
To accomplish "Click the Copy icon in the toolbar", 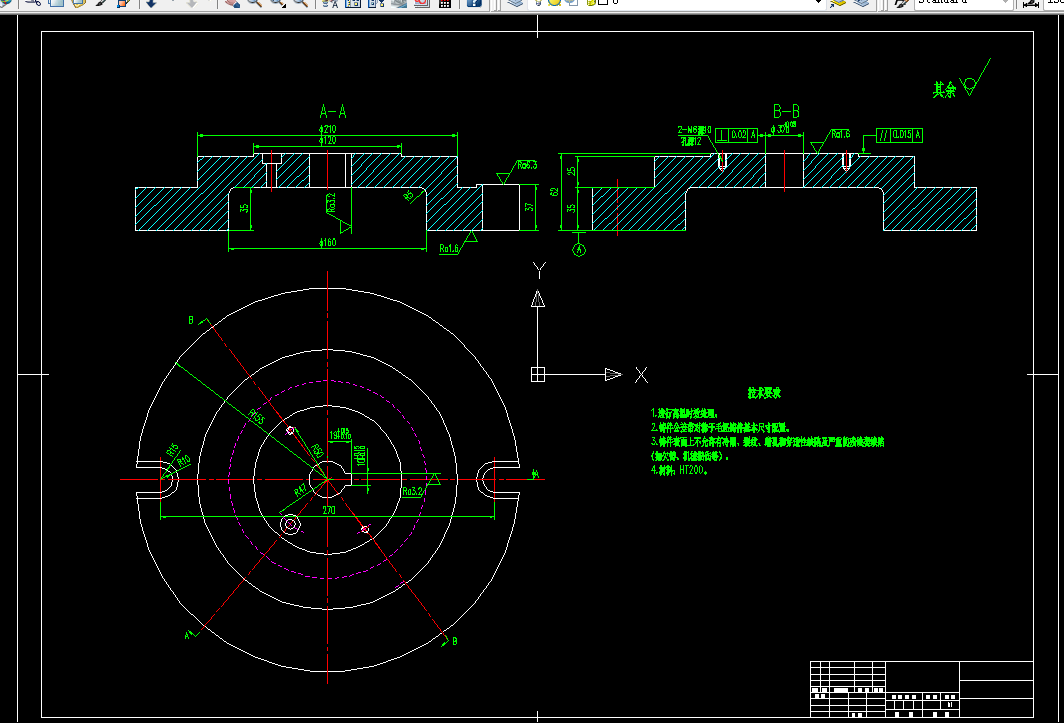I will click(56, 3).
